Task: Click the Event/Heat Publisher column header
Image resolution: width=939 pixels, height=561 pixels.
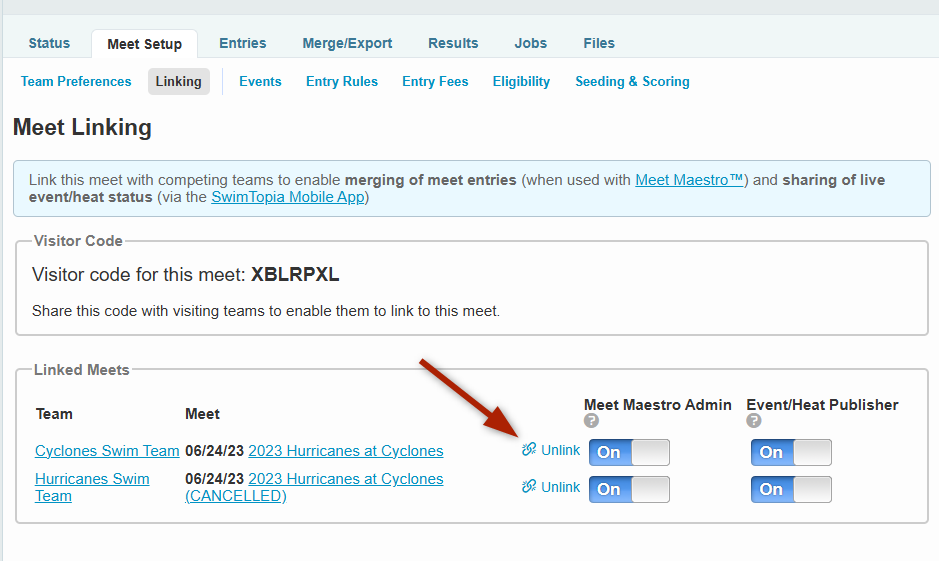Action: [822, 405]
